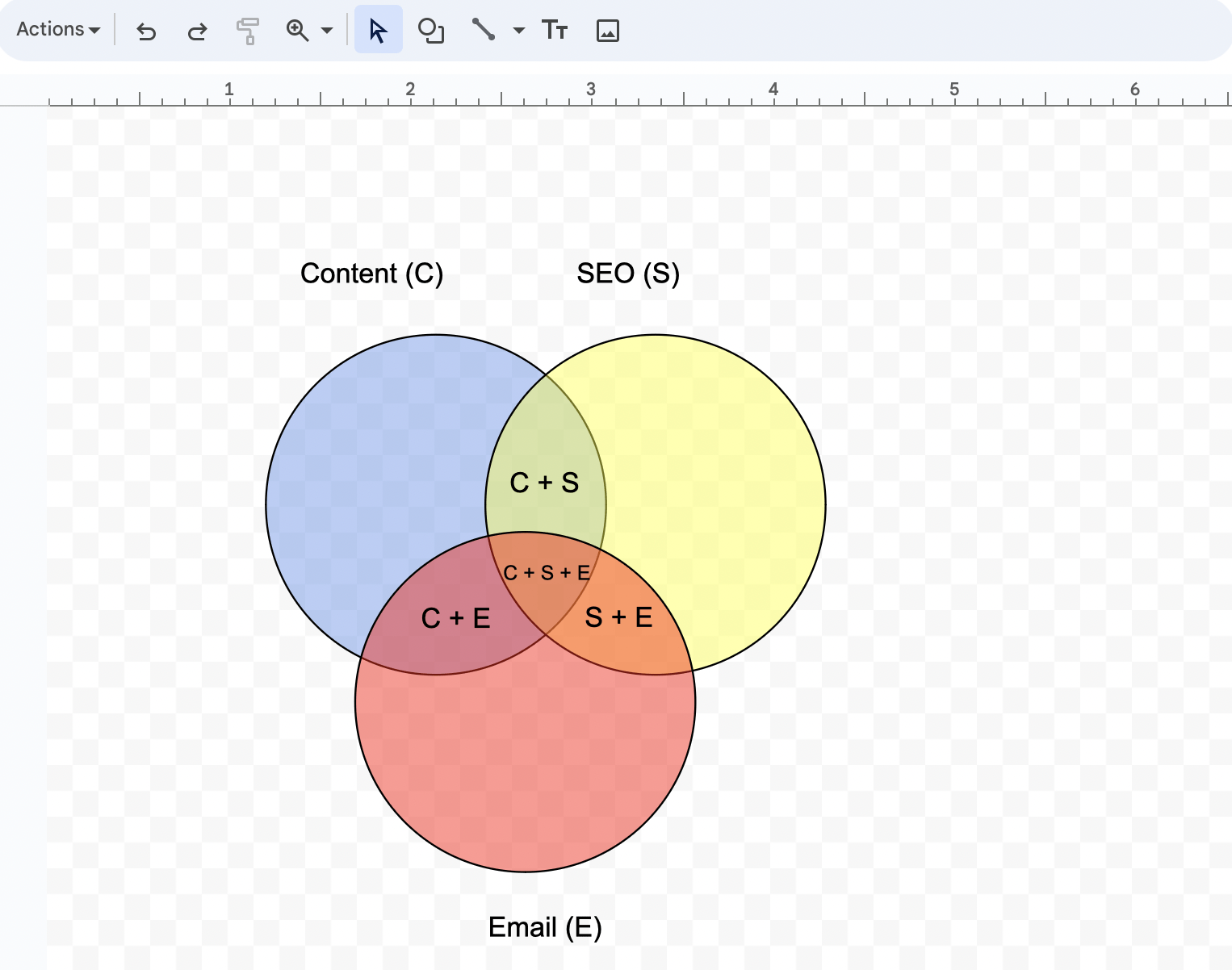Click the 'Content (C)' text label
The width and height of the screenshot is (1232, 970).
[x=372, y=274]
